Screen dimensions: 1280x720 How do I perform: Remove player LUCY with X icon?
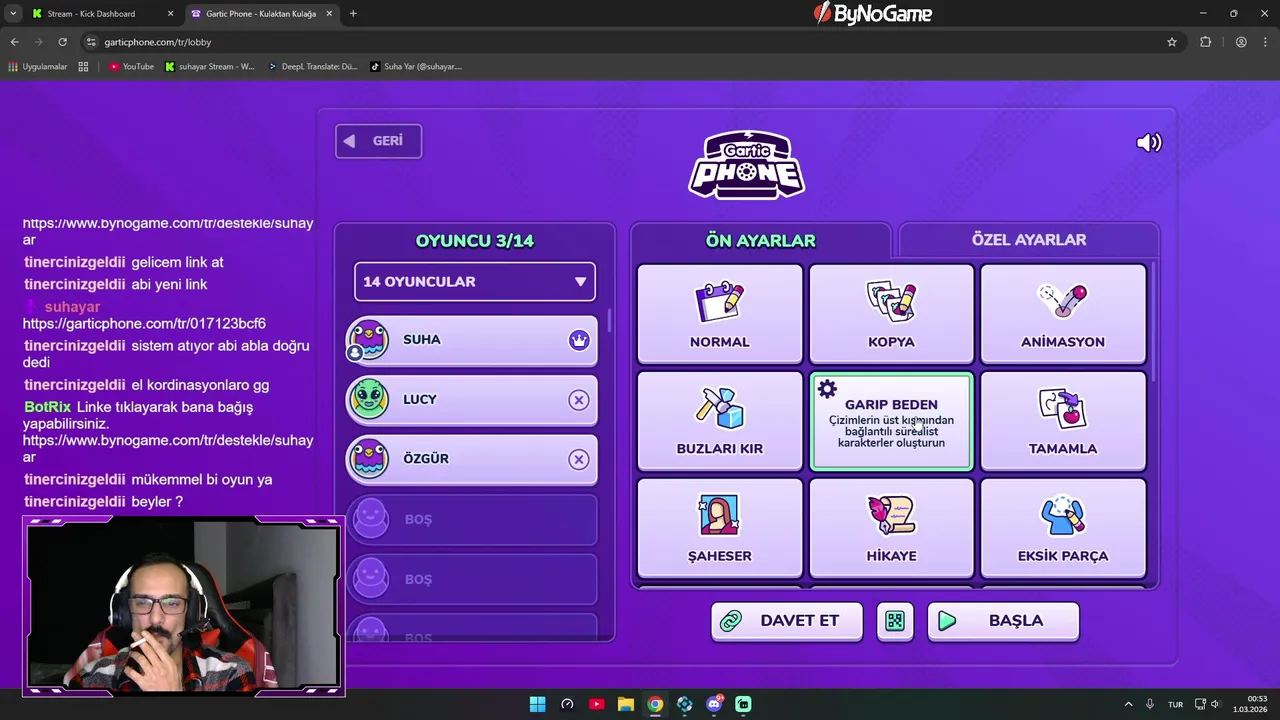(x=579, y=400)
